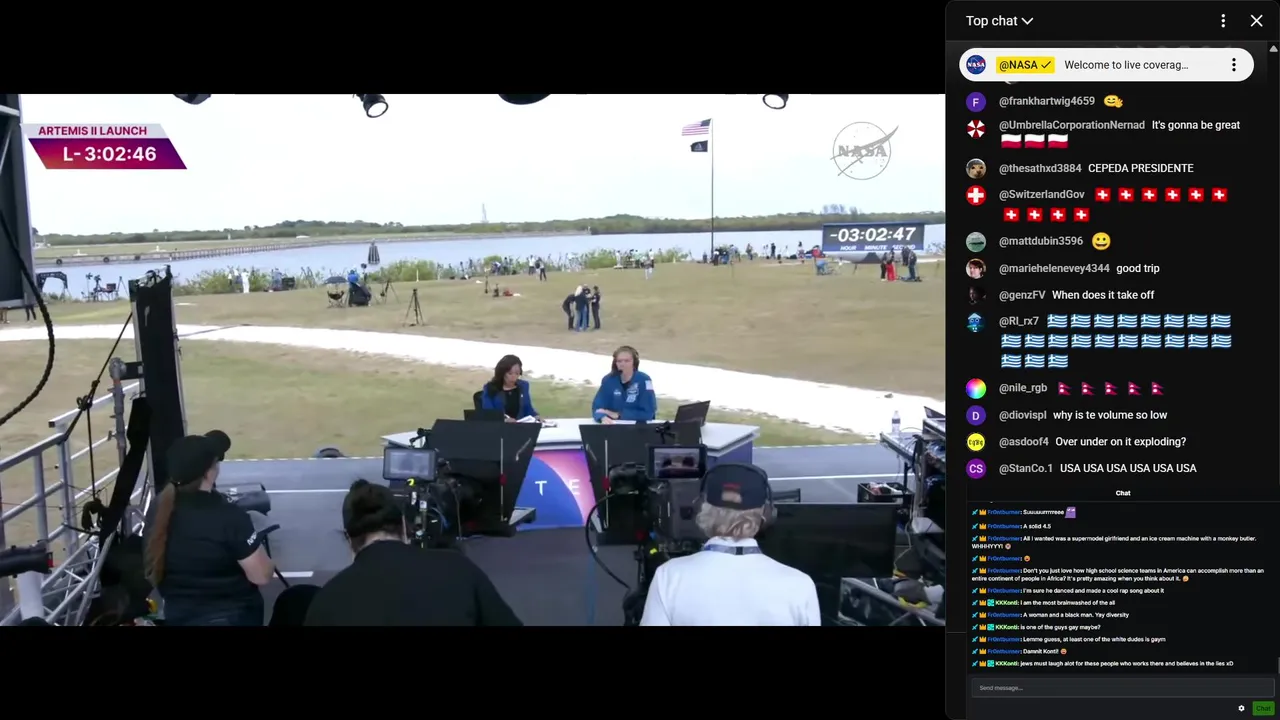Select the username @asdoof4
The height and width of the screenshot is (720, 1280).
[x=1024, y=441]
